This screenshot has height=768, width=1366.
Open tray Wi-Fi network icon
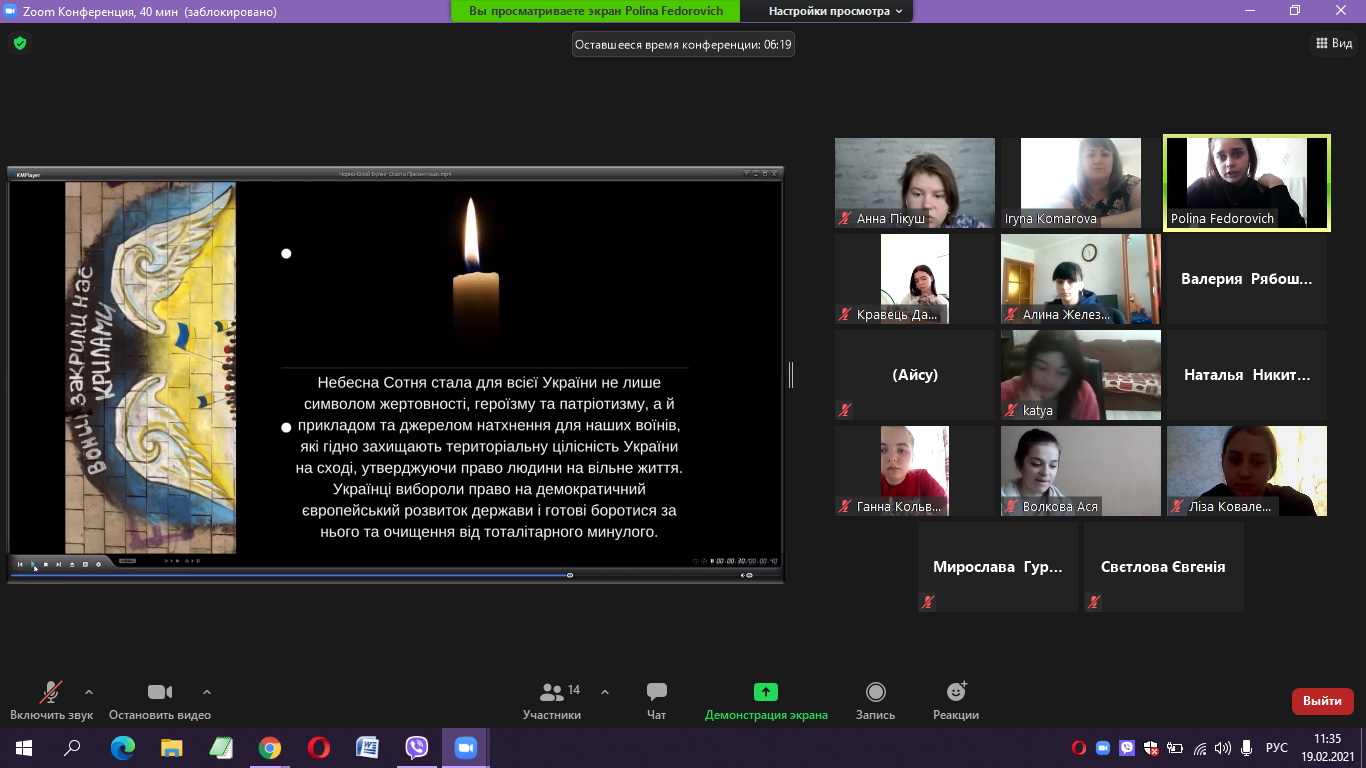pos(1199,748)
